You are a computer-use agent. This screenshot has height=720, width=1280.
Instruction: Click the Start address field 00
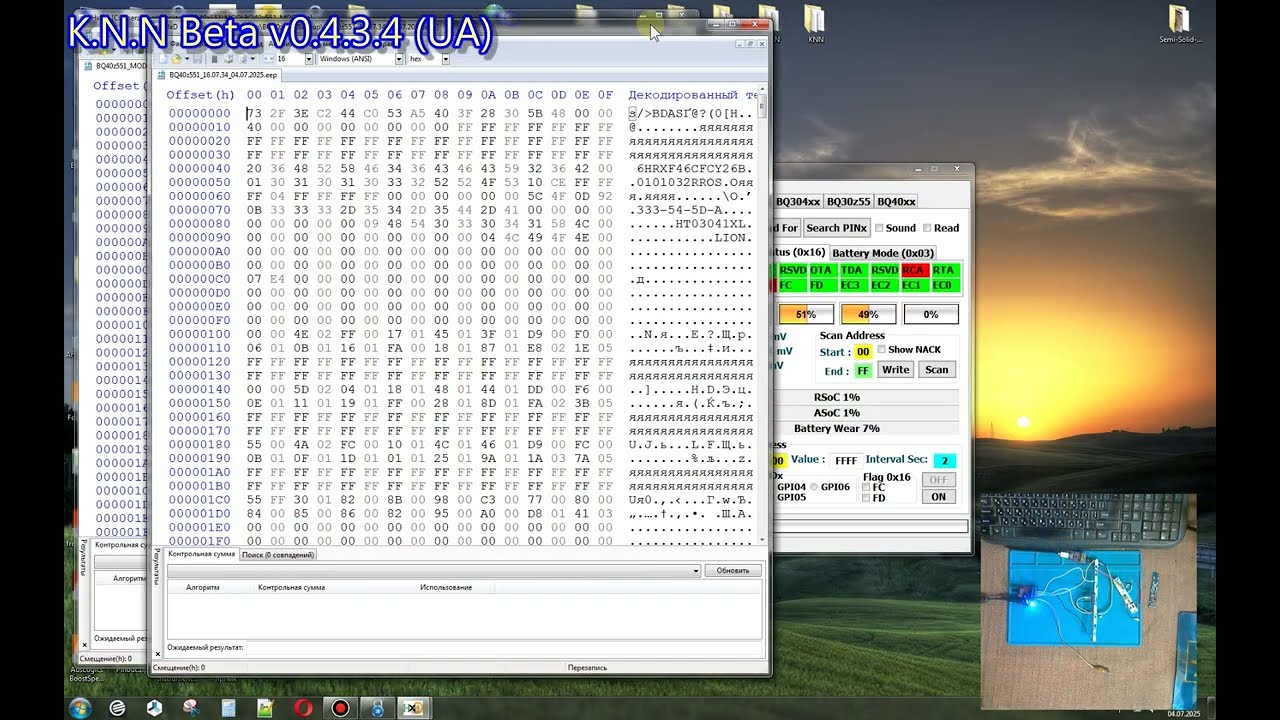coord(863,352)
